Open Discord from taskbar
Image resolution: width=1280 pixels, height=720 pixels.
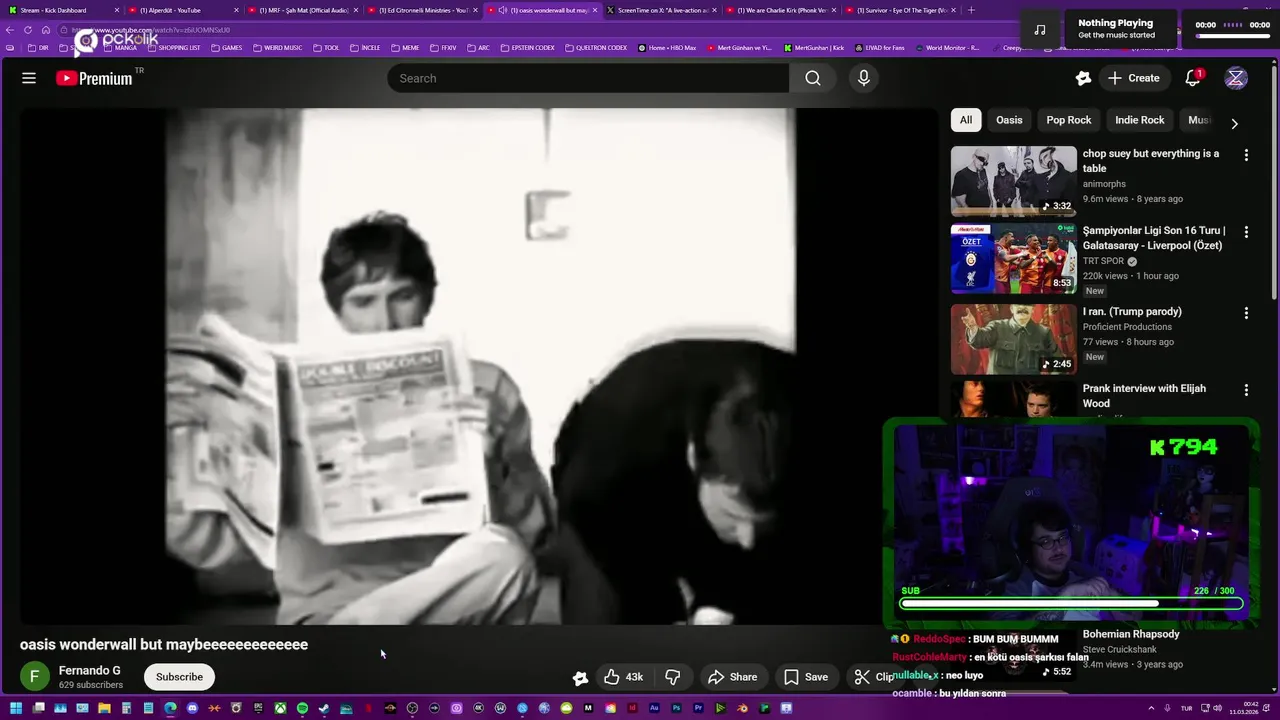click(x=192, y=708)
